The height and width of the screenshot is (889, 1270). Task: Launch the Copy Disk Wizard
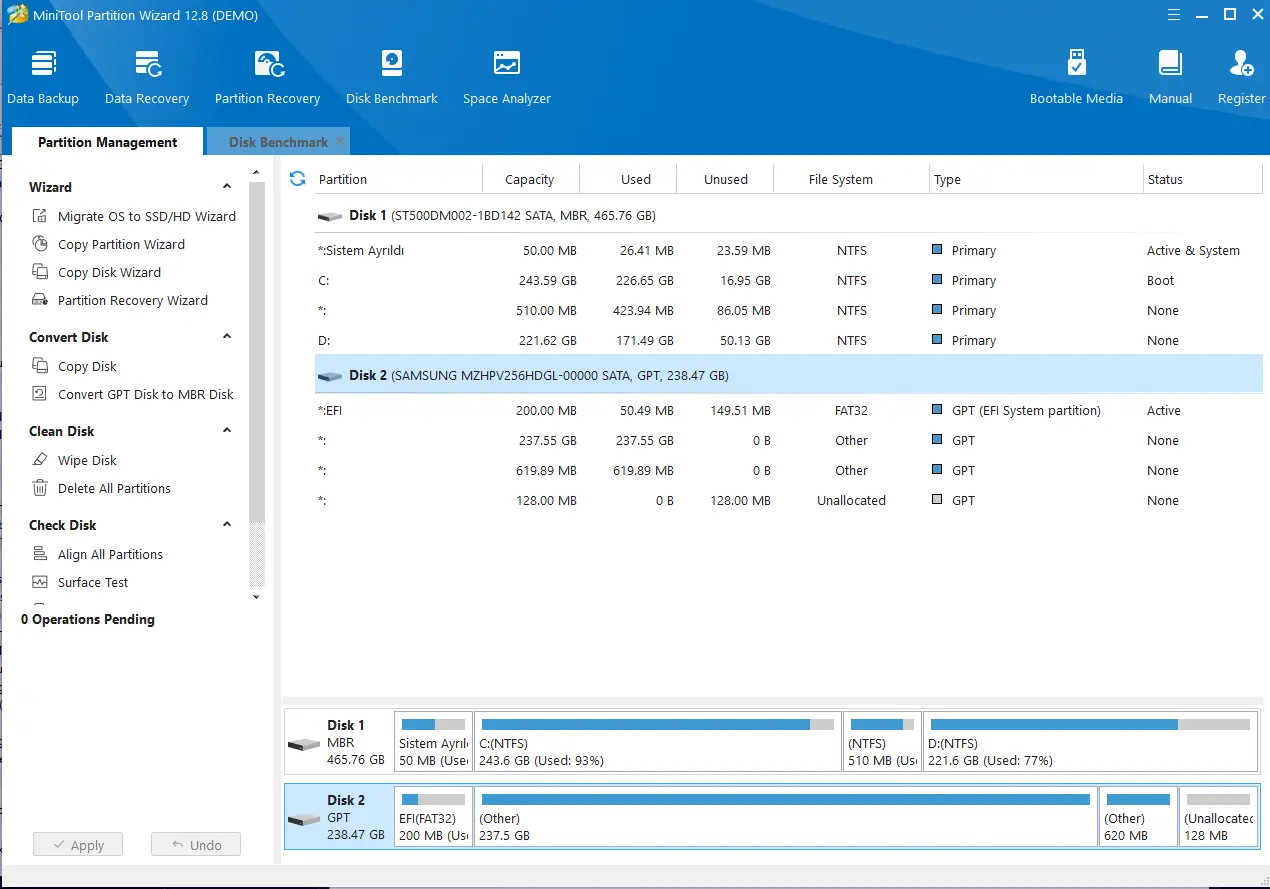(x=97, y=272)
